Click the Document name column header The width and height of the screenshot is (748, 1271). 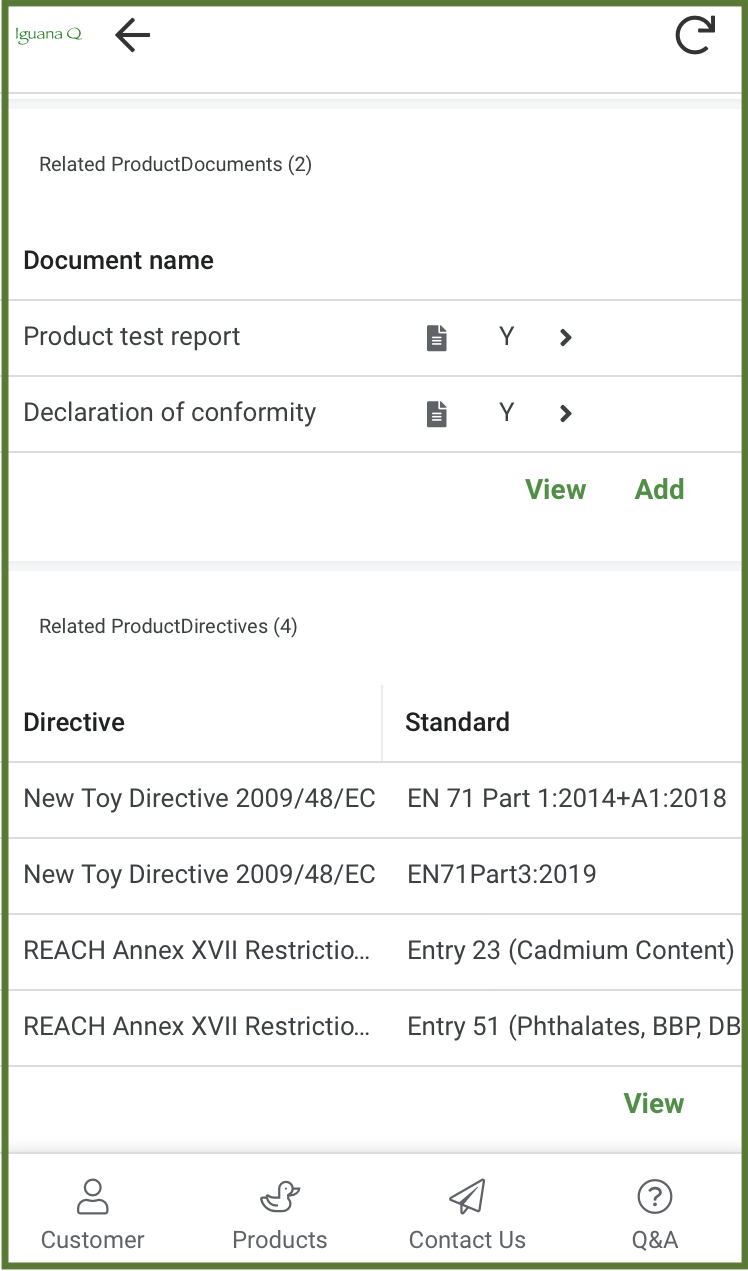tap(119, 261)
